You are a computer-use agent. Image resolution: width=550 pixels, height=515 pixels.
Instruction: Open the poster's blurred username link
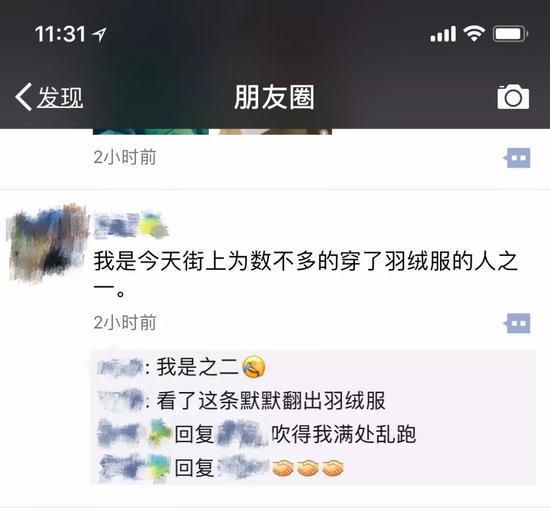[x=131, y=225]
